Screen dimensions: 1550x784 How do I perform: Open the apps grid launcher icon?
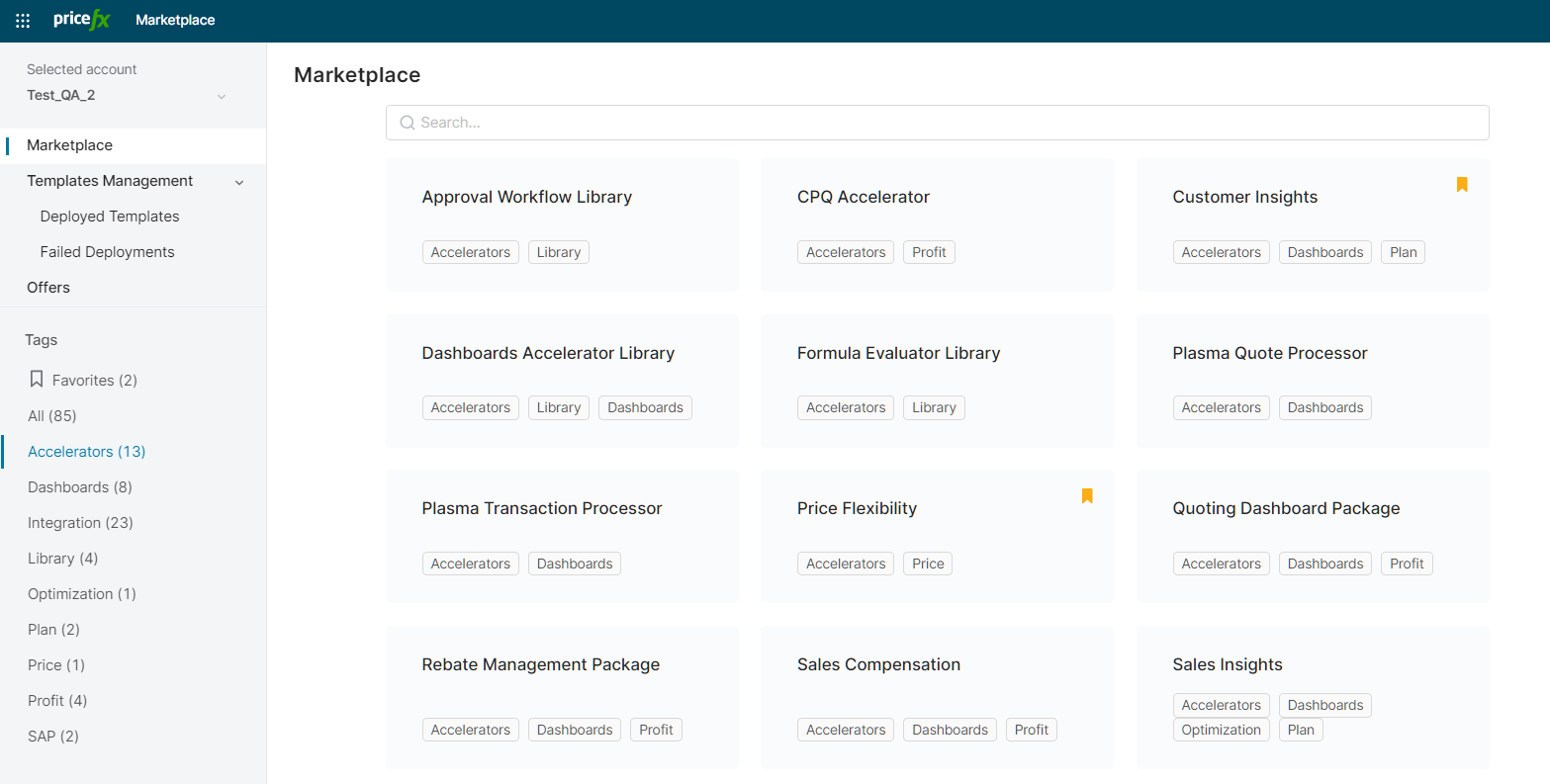tap(23, 21)
